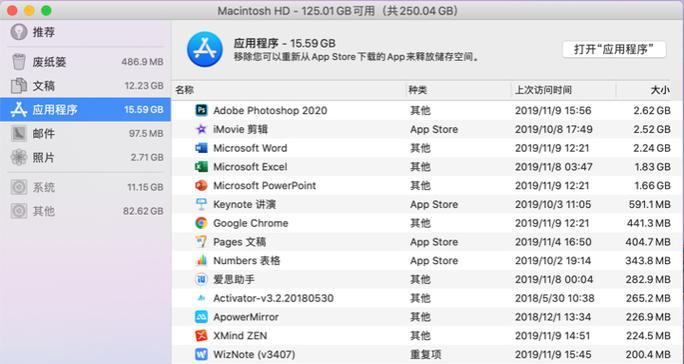Click the 2018/12/1 13:34 access date
The height and width of the screenshot is (364, 684).
553,317
